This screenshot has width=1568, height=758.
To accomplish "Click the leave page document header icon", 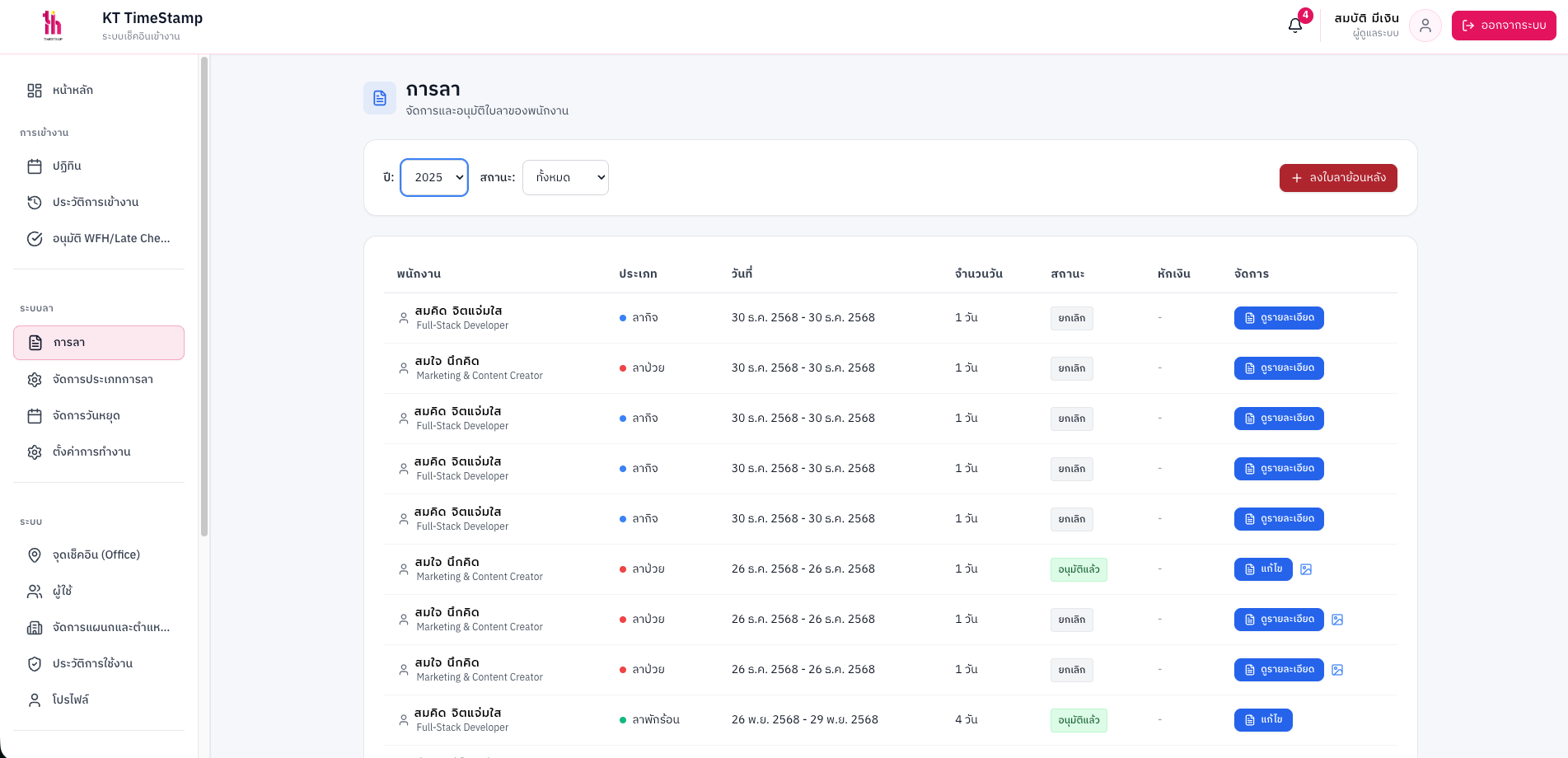I will click(380, 98).
